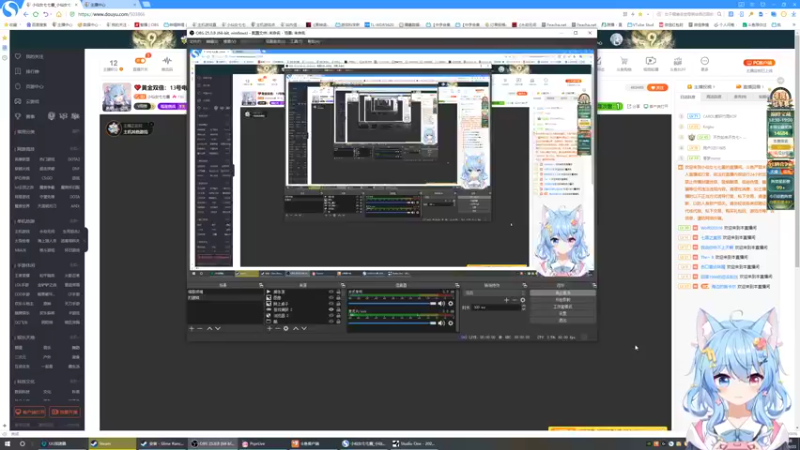800x450 pixels.
Task: Open dropdown arrow beside the address-bar star
Action: pyautogui.click(x=647, y=14)
